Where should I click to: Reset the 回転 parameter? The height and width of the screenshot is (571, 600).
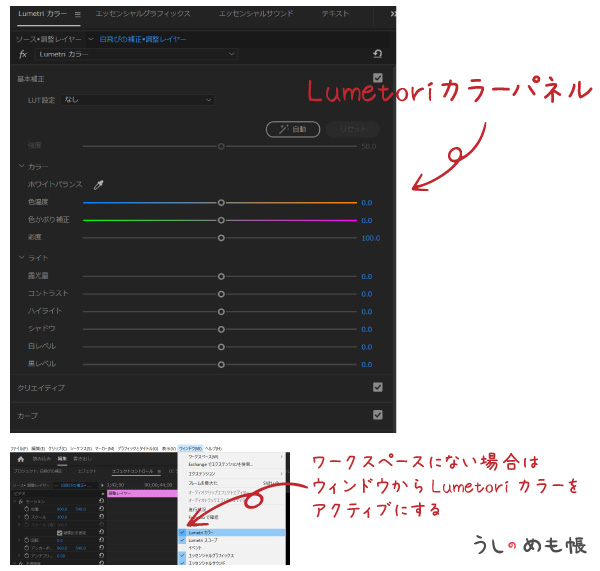tap(101, 540)
